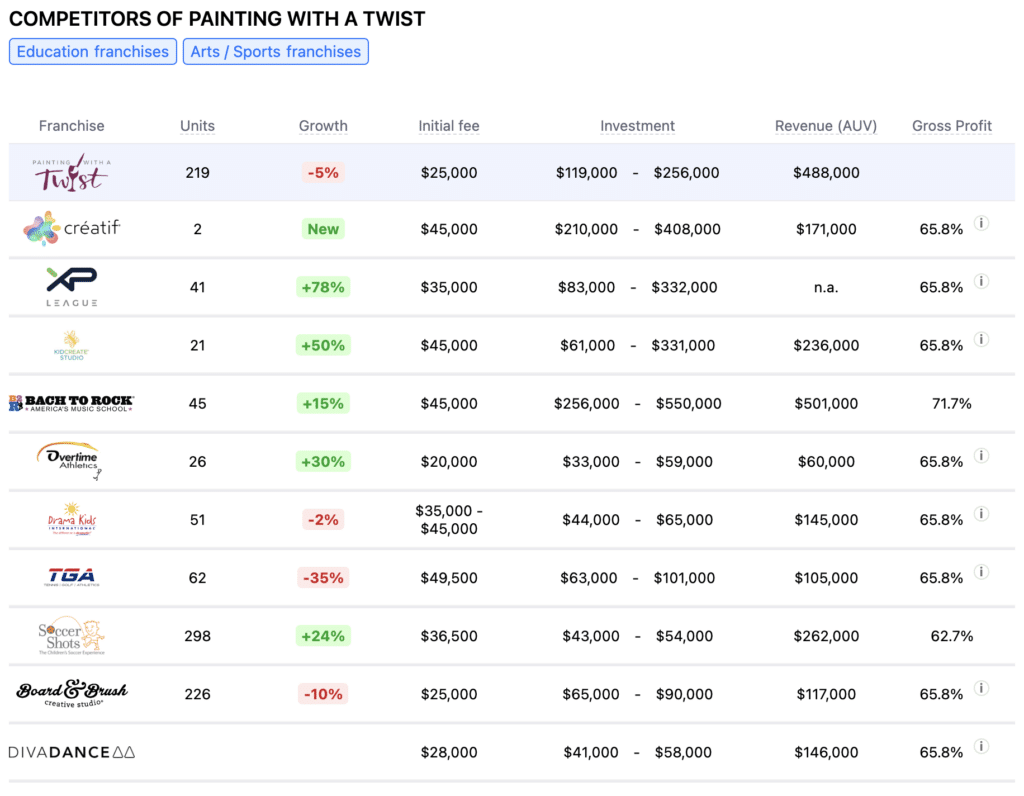Click info icon in XP League row
The image size is (1024, 796).
981,281
